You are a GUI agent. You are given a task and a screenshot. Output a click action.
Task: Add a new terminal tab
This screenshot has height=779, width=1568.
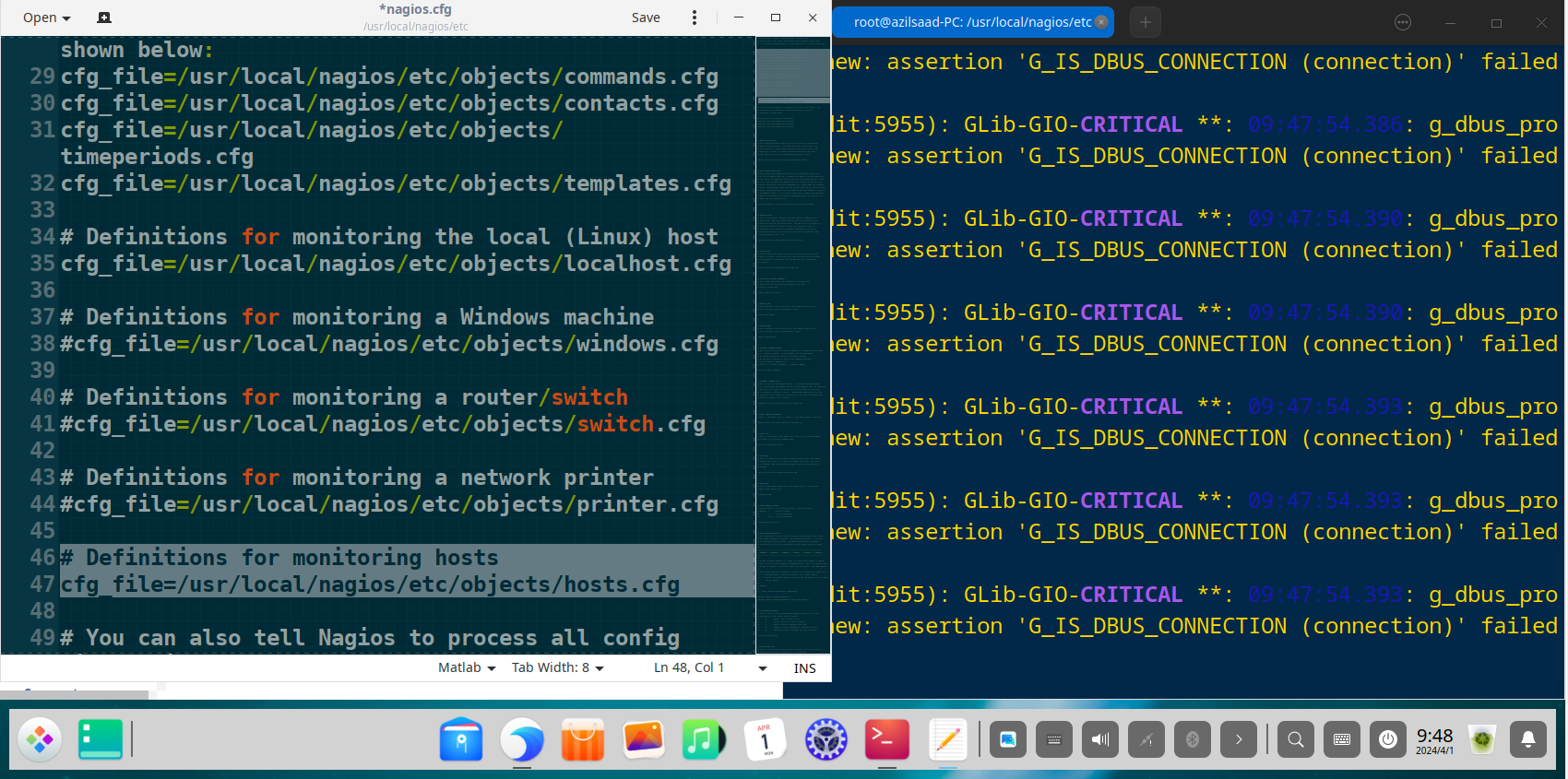point(1145,22)
